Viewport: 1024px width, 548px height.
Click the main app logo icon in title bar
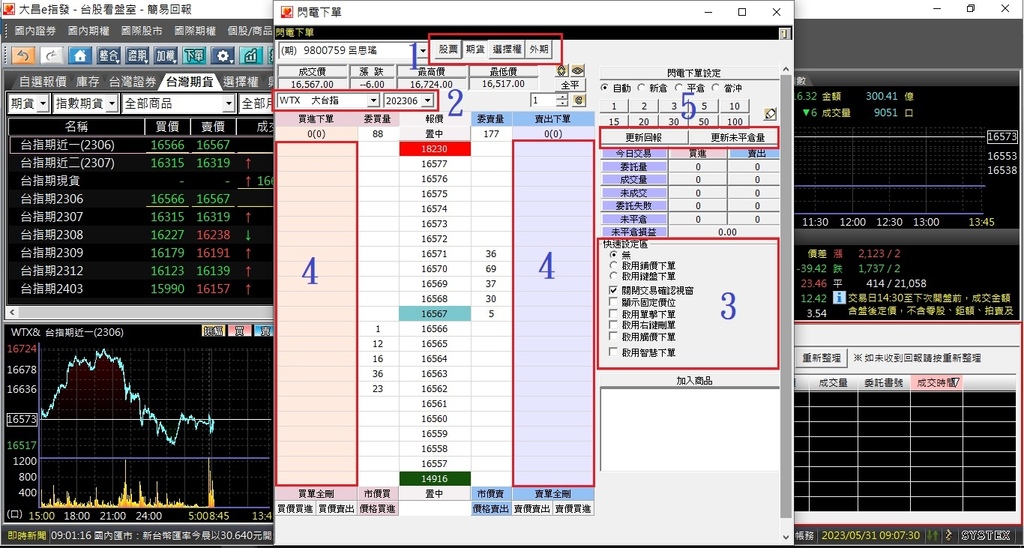10,9
